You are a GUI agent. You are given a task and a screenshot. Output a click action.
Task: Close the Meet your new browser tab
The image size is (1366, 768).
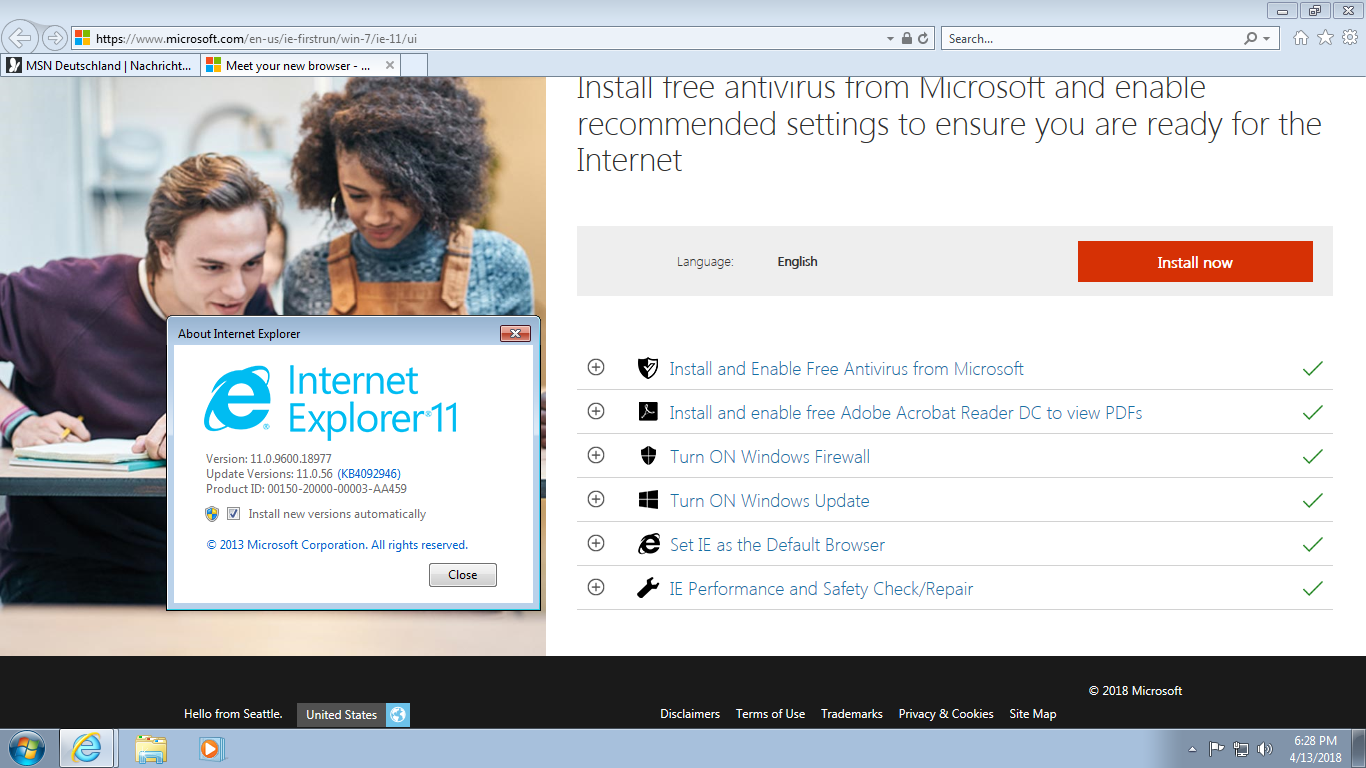click(390, 65)
